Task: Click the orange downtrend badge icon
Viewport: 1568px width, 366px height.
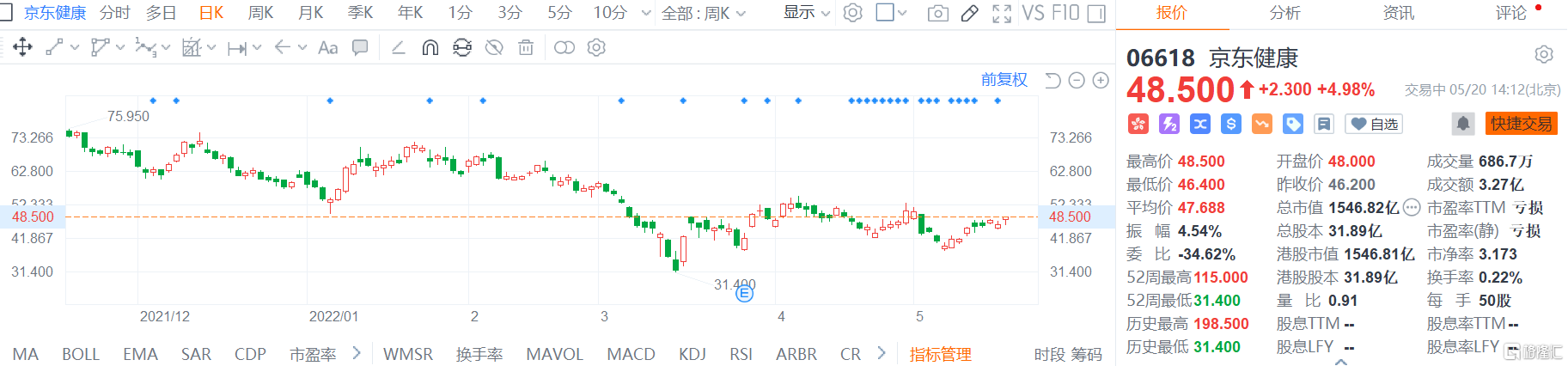Action: tap(1261, 125)
